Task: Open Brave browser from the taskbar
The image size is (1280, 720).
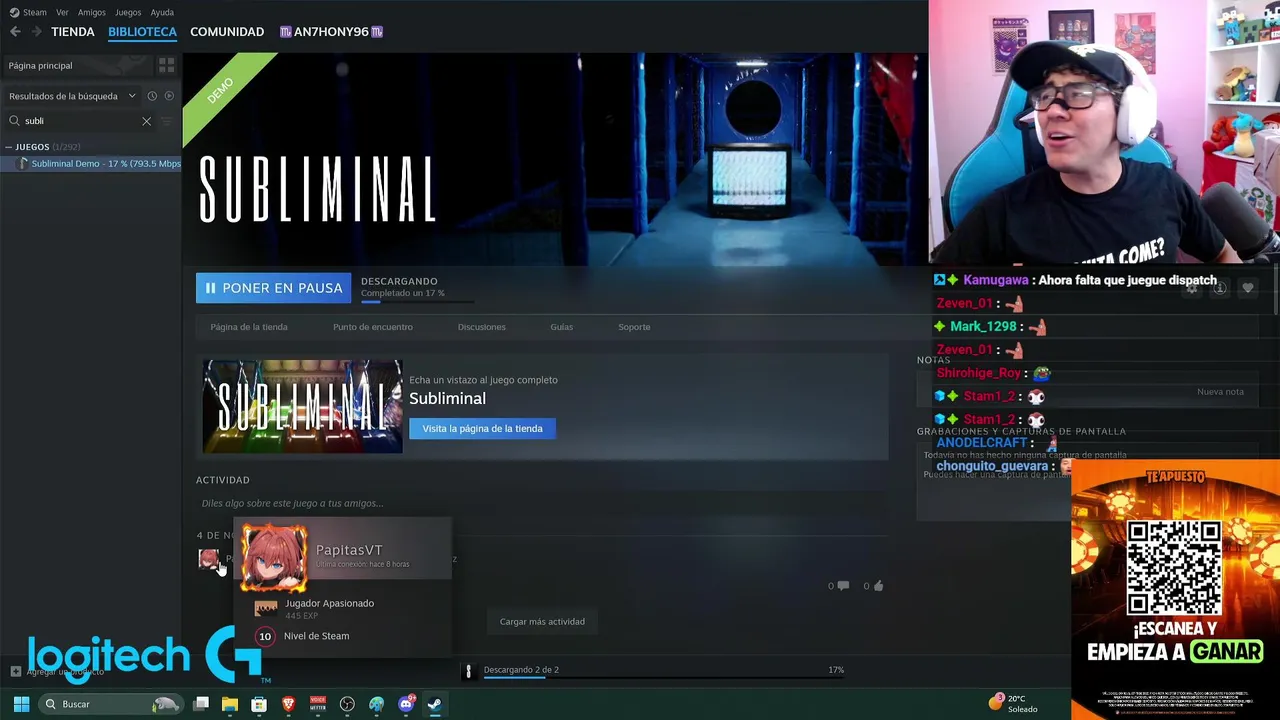Action: coord(289,704)
